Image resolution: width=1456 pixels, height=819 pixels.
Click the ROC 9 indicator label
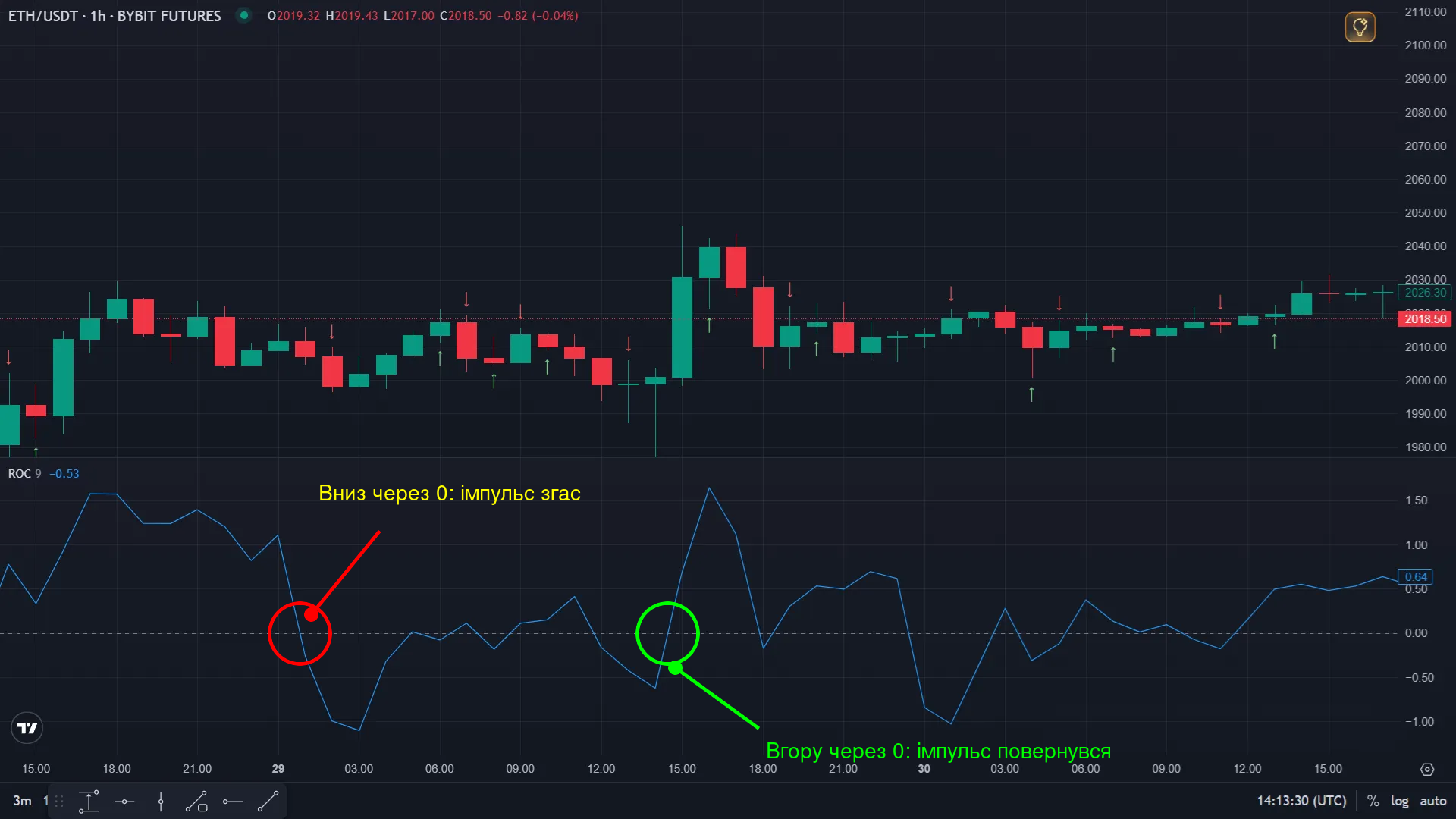pos(24,474)
